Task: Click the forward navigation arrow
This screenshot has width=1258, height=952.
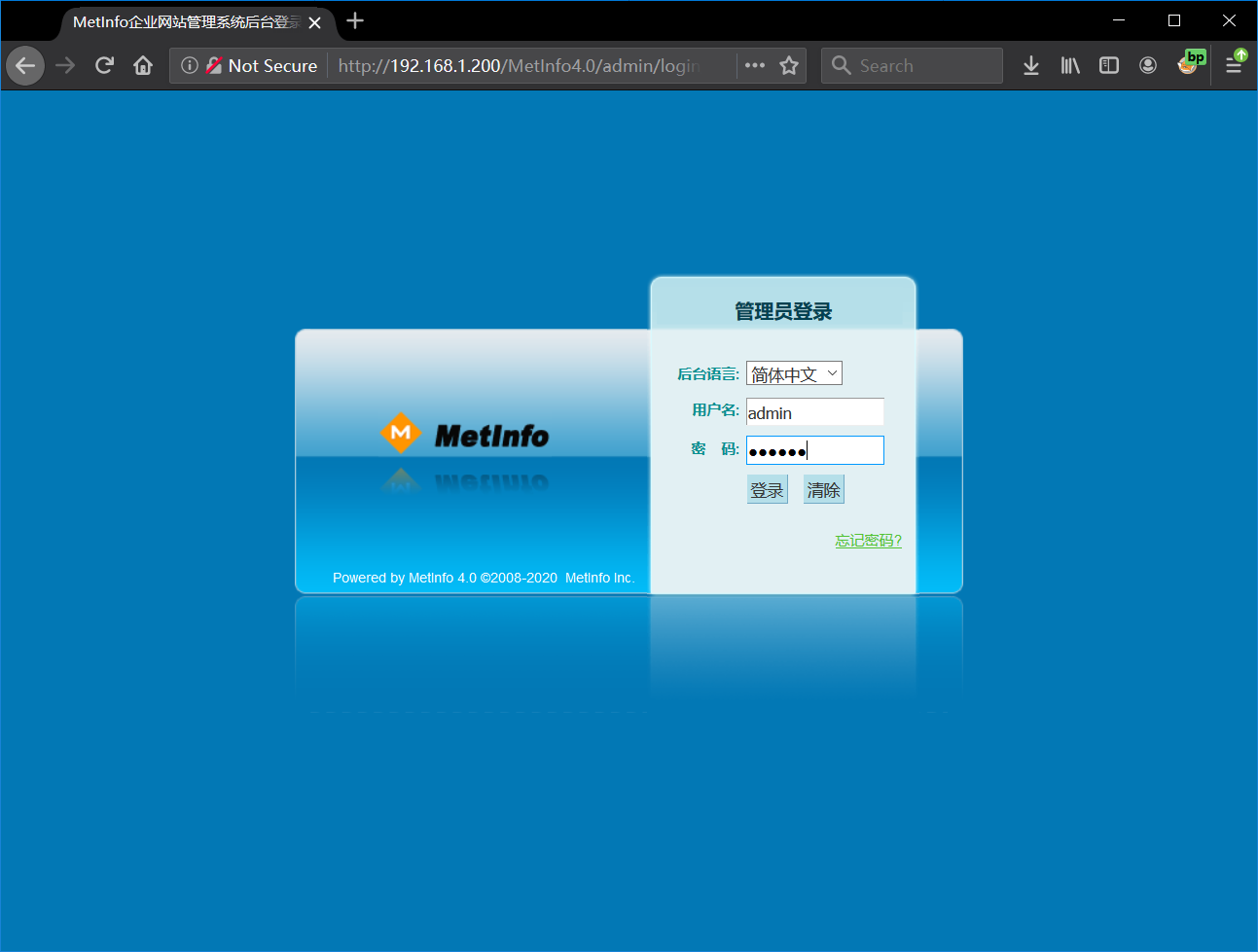Action: point(65,66)
